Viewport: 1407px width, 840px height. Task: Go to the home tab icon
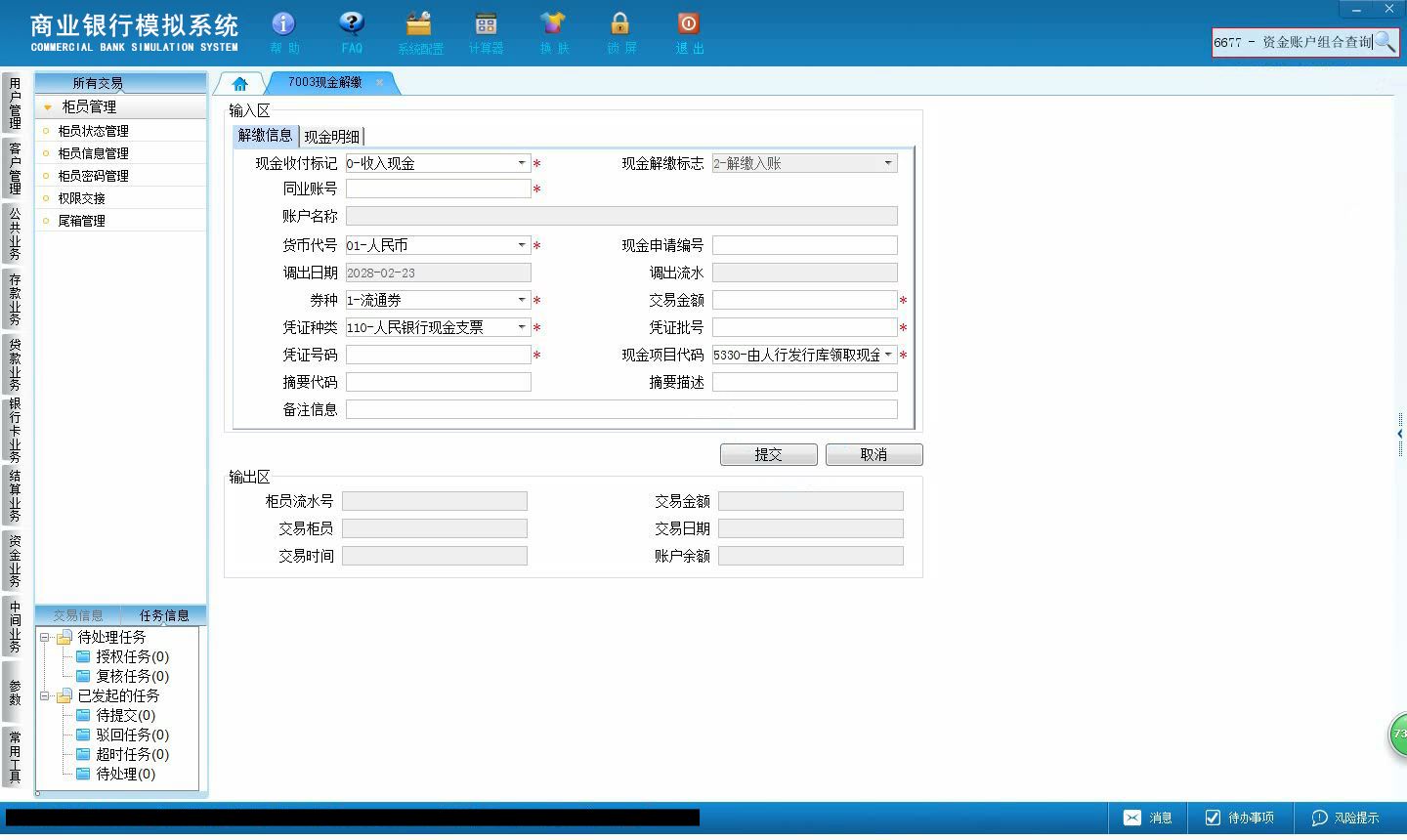[239, 84]
